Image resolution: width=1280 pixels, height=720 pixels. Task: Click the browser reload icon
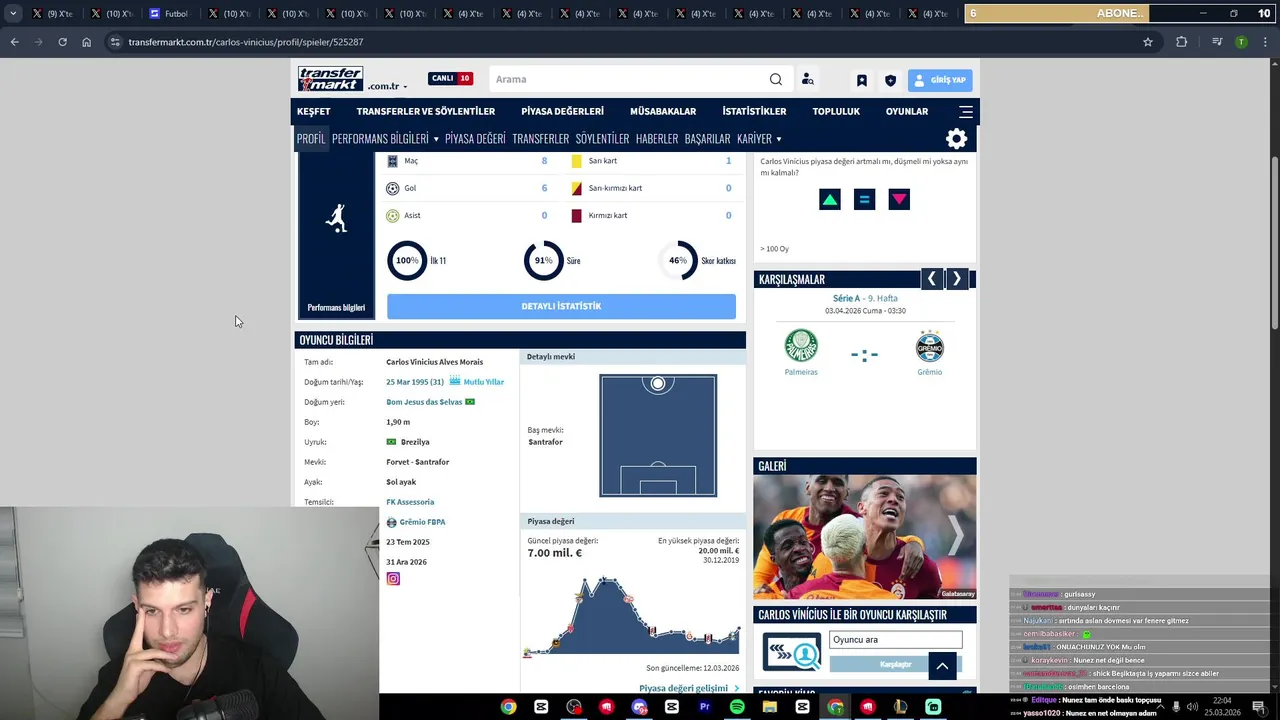coord(62,42)
